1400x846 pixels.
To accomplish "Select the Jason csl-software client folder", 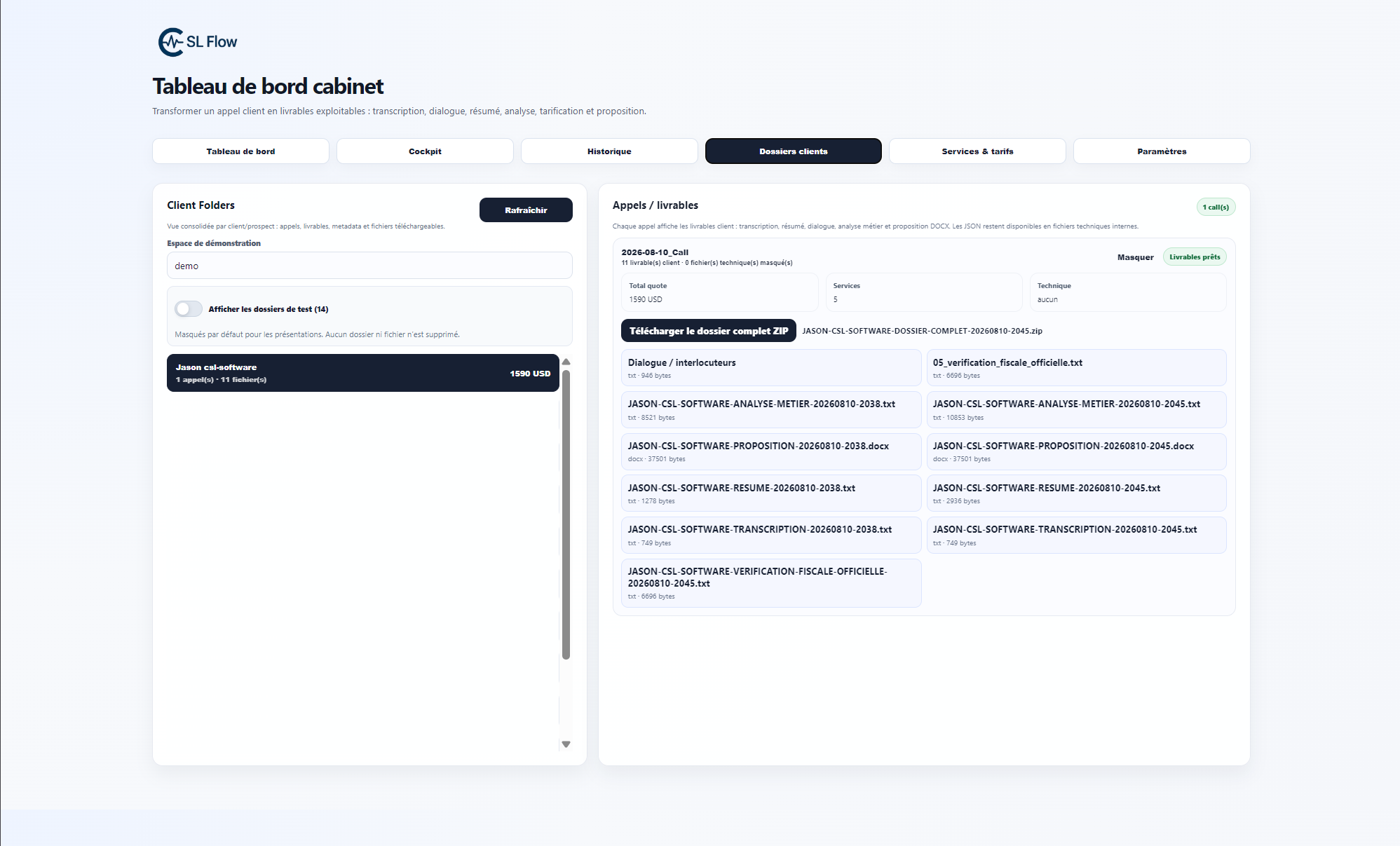I will coord(363,373).
